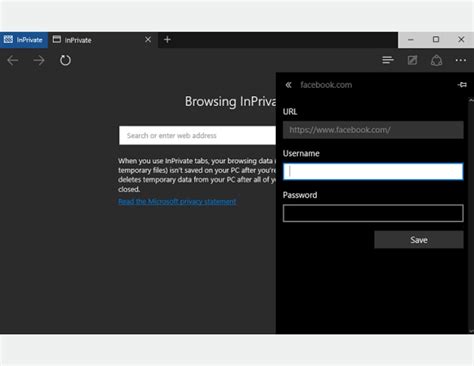The height and width of the screenshot is (366, 474).
Task: Go forward with the forward arrow
Action: click(x=39, y=60)
